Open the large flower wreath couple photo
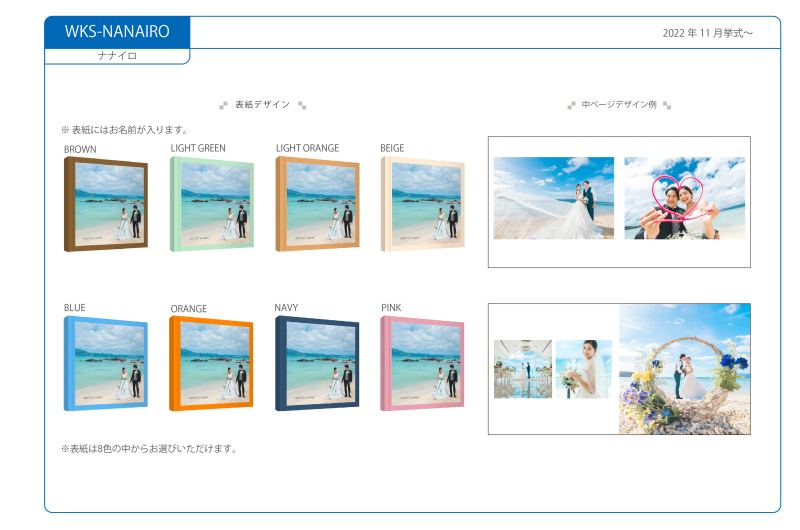The height and width of the screenshot is (530, 800). pyautogui.click(x=685, y=369)
